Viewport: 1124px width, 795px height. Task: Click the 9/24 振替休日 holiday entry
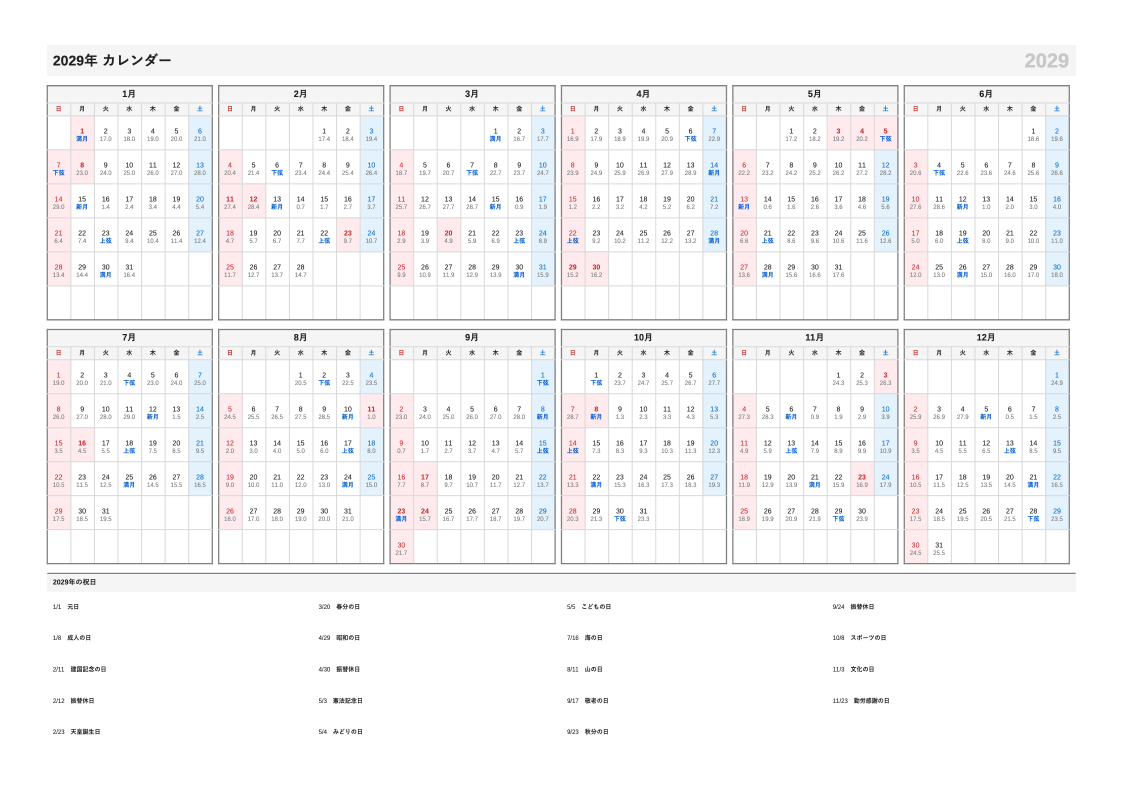(x=853, y=606)
